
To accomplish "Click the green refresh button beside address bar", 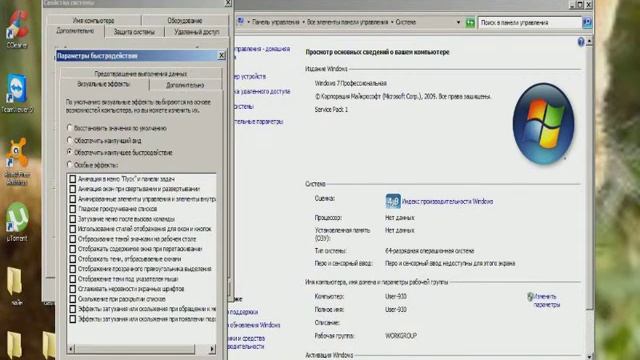I will tap(470, 23).
